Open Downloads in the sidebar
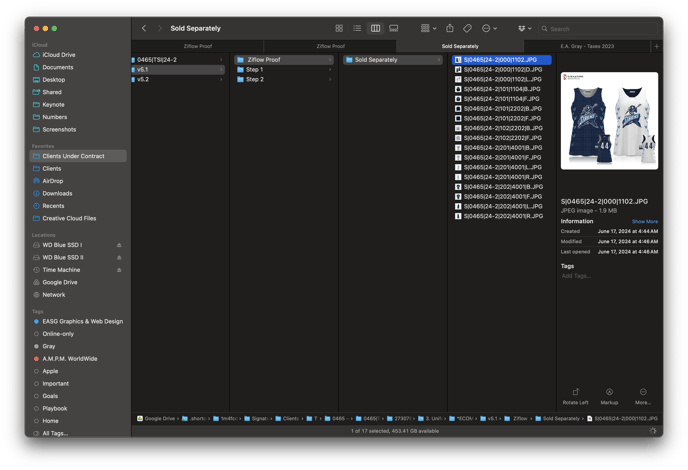This screenshot has height=470, width=688. (57, 194)
